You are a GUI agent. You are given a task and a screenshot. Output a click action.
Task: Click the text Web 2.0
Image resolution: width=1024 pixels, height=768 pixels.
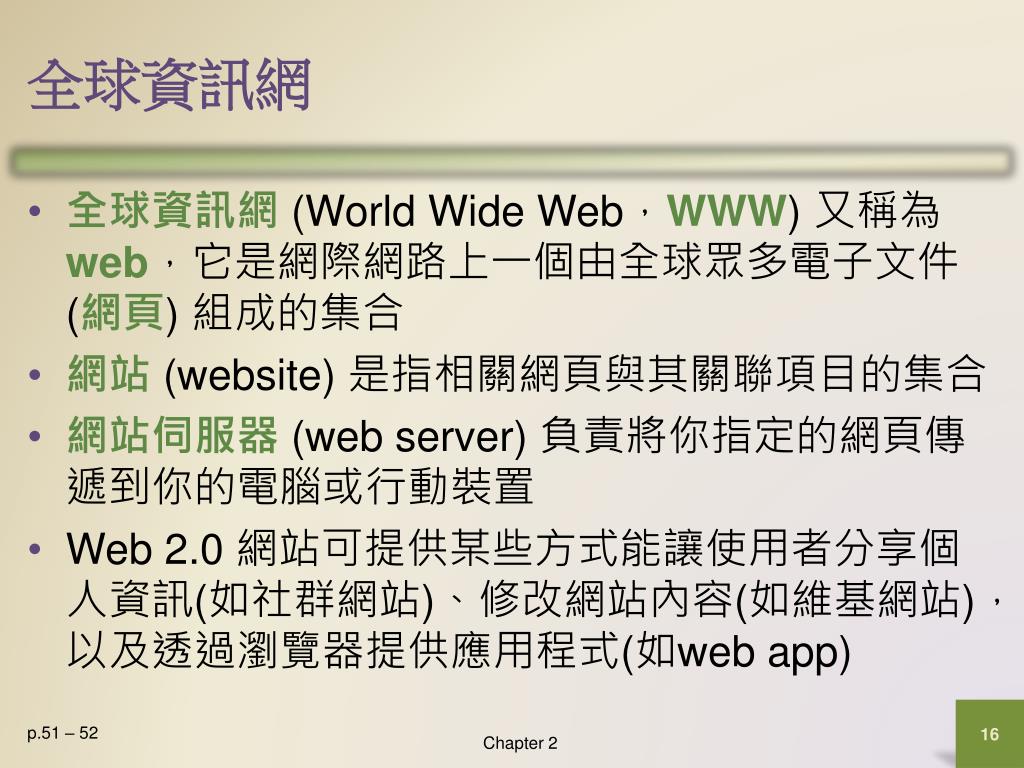(145, 548)
